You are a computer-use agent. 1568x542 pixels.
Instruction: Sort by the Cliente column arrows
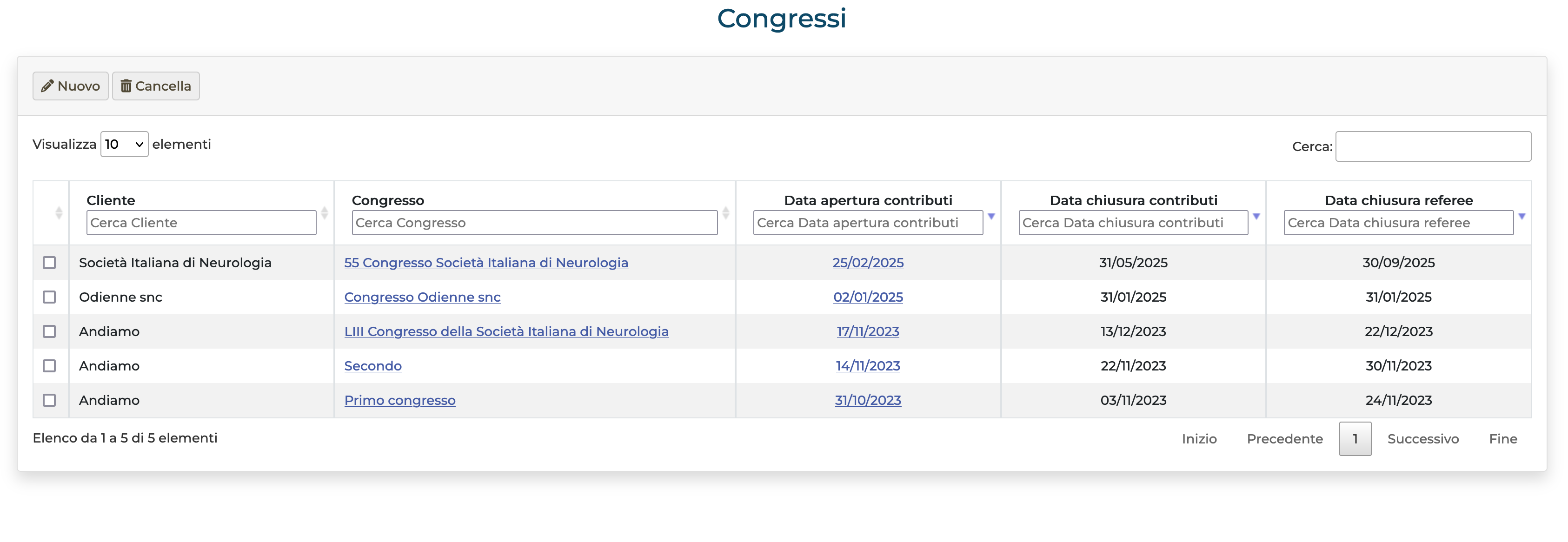tap(325, 213)
